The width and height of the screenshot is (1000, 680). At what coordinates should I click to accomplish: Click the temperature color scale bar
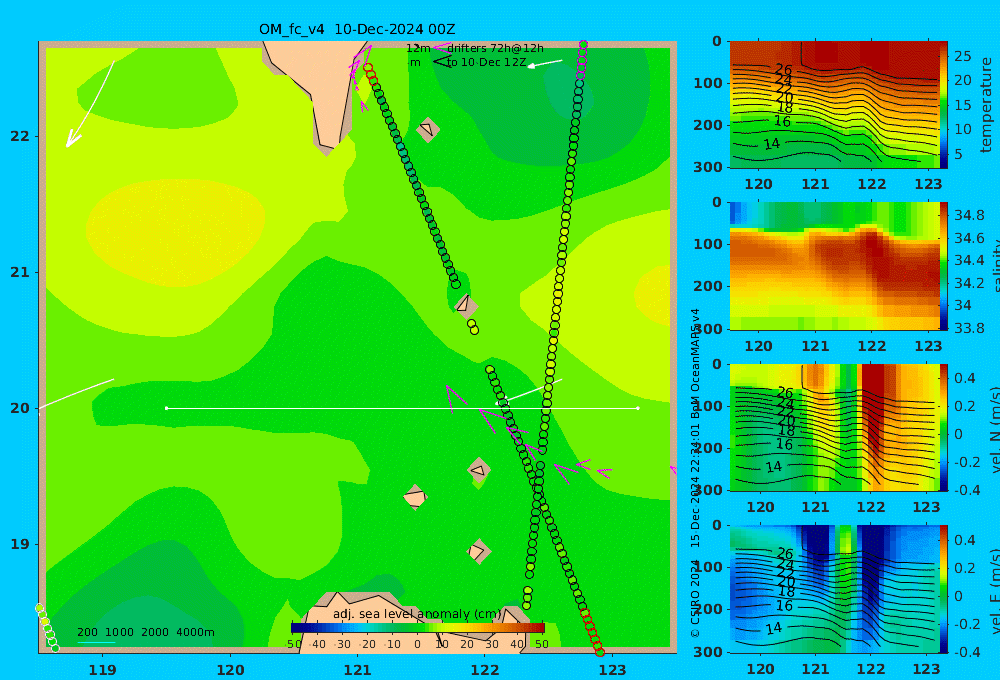944,105
